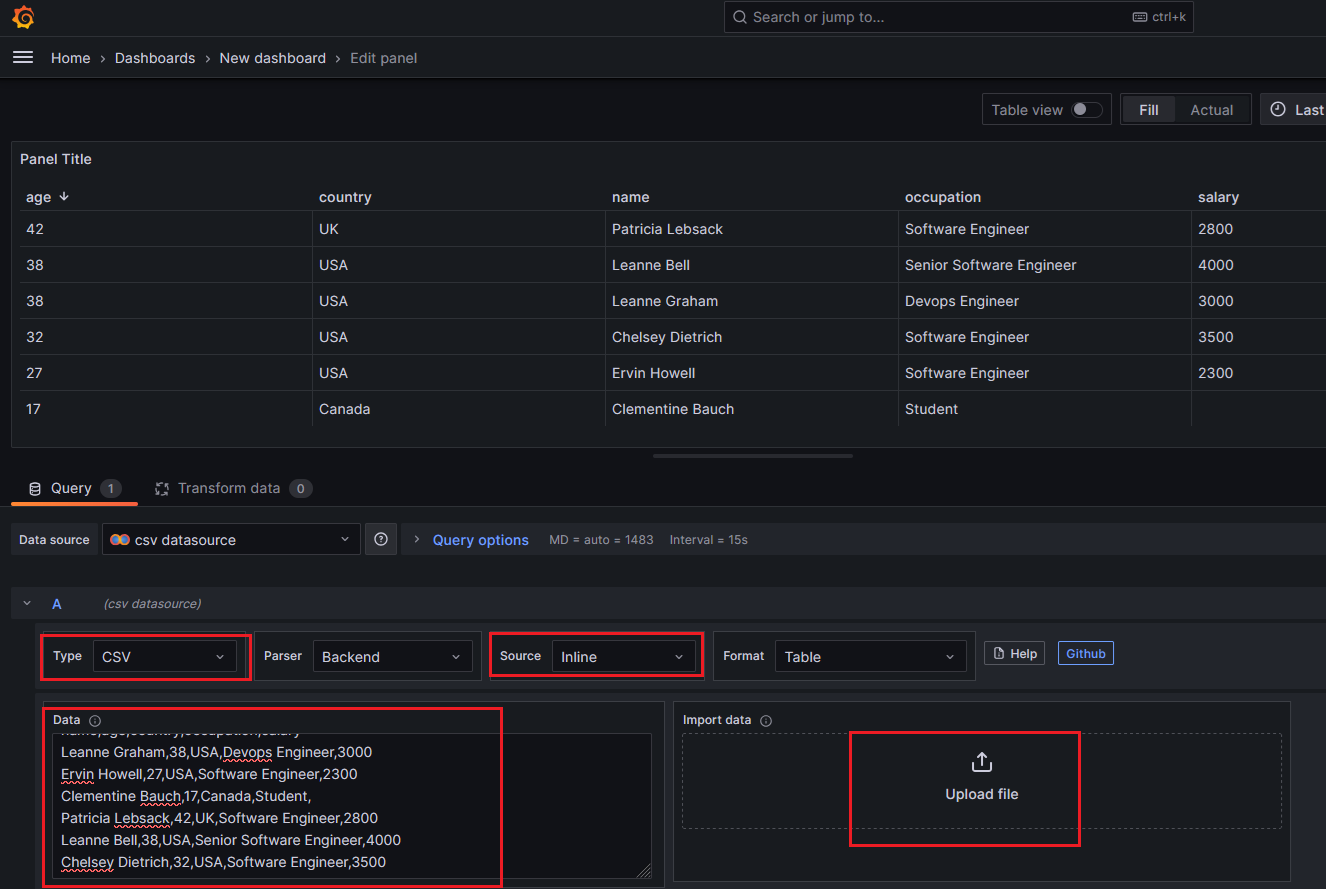Click the Interval = 15s text
Screen dimensions: 1326x889
(x=709, y=540)
